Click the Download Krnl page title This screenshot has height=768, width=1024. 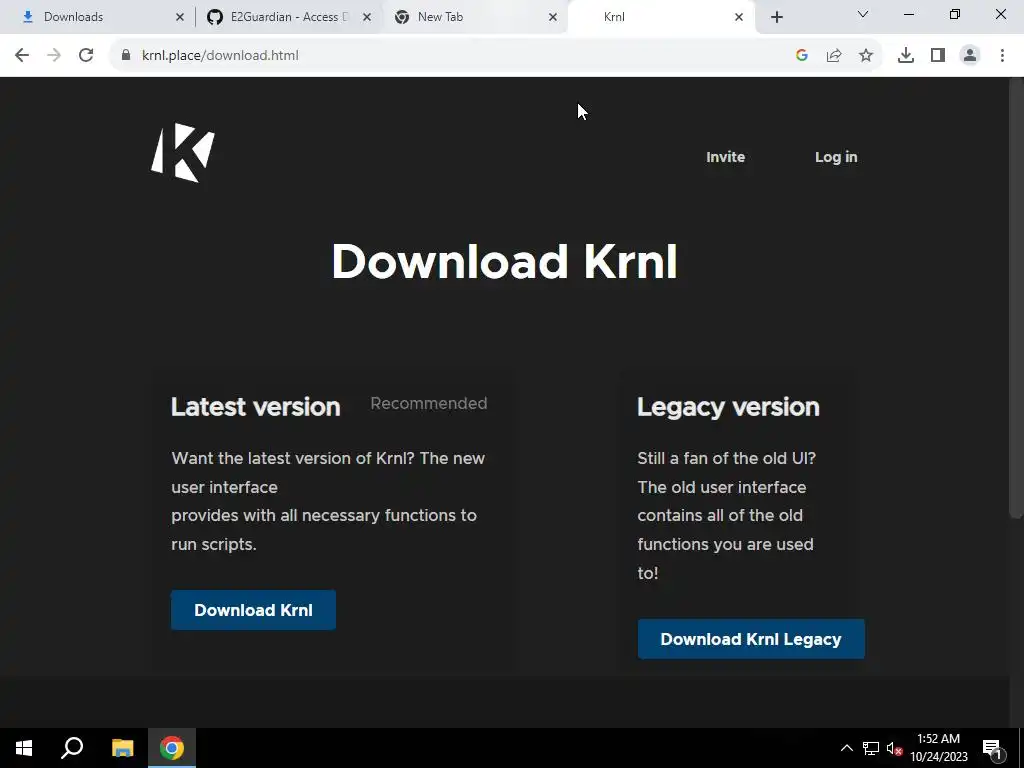click(504, 261)
